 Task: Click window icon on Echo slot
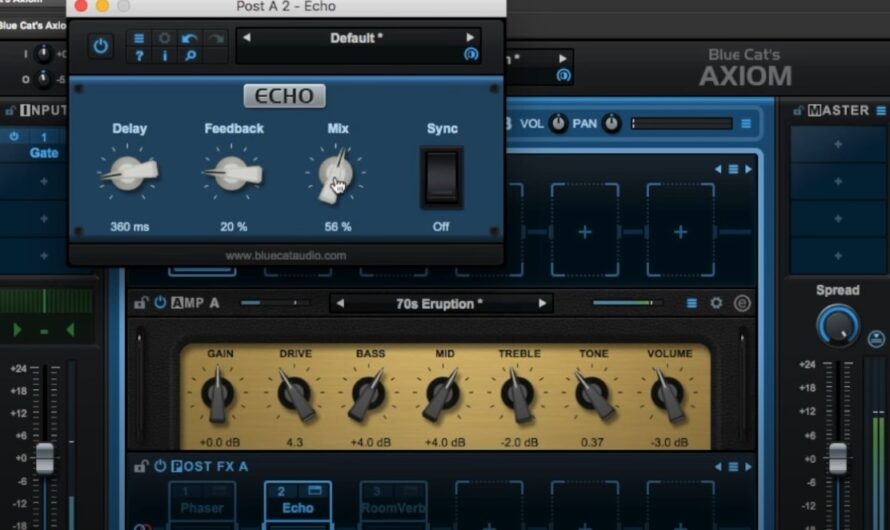click(315, 490)
